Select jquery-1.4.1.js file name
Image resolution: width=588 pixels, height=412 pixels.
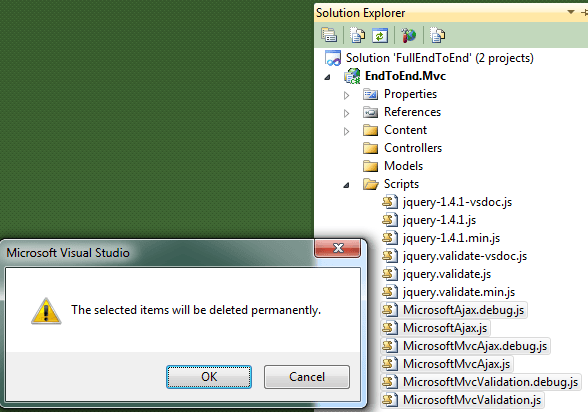coord(440,220)
